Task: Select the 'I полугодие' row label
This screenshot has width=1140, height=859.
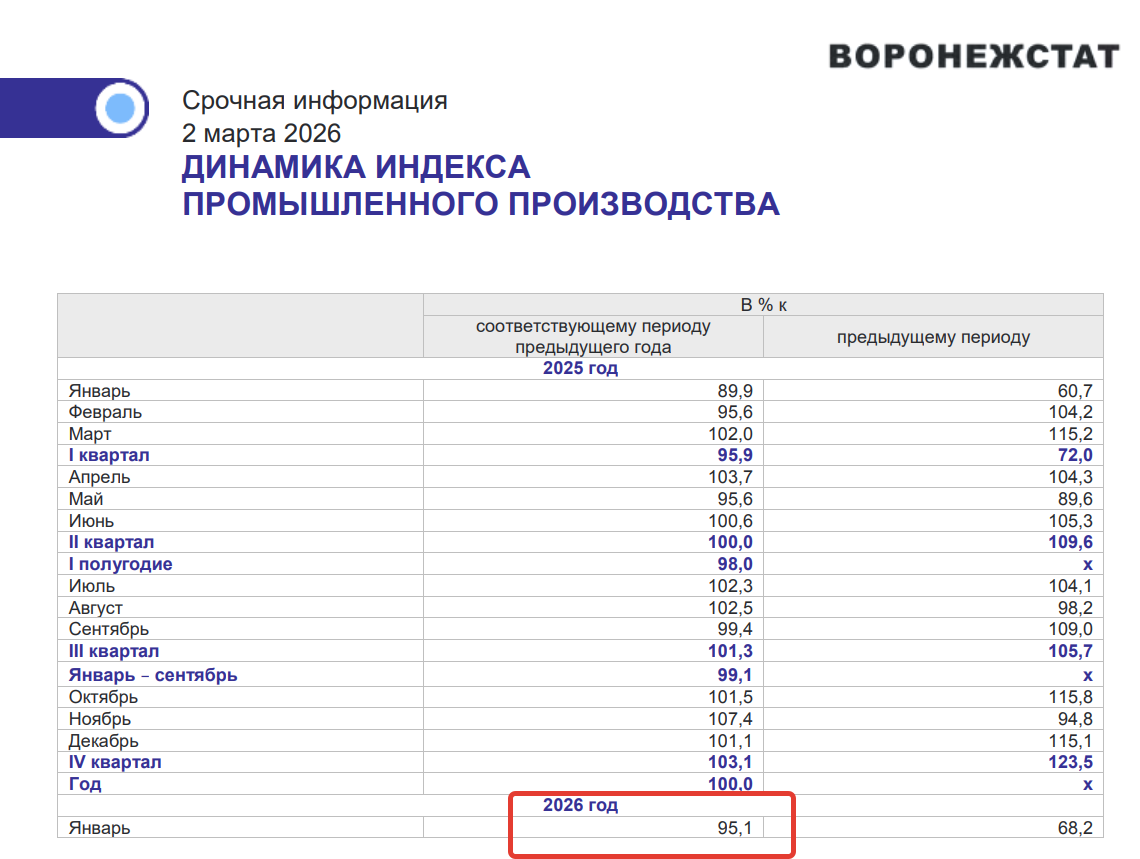Action: [120, 564]
